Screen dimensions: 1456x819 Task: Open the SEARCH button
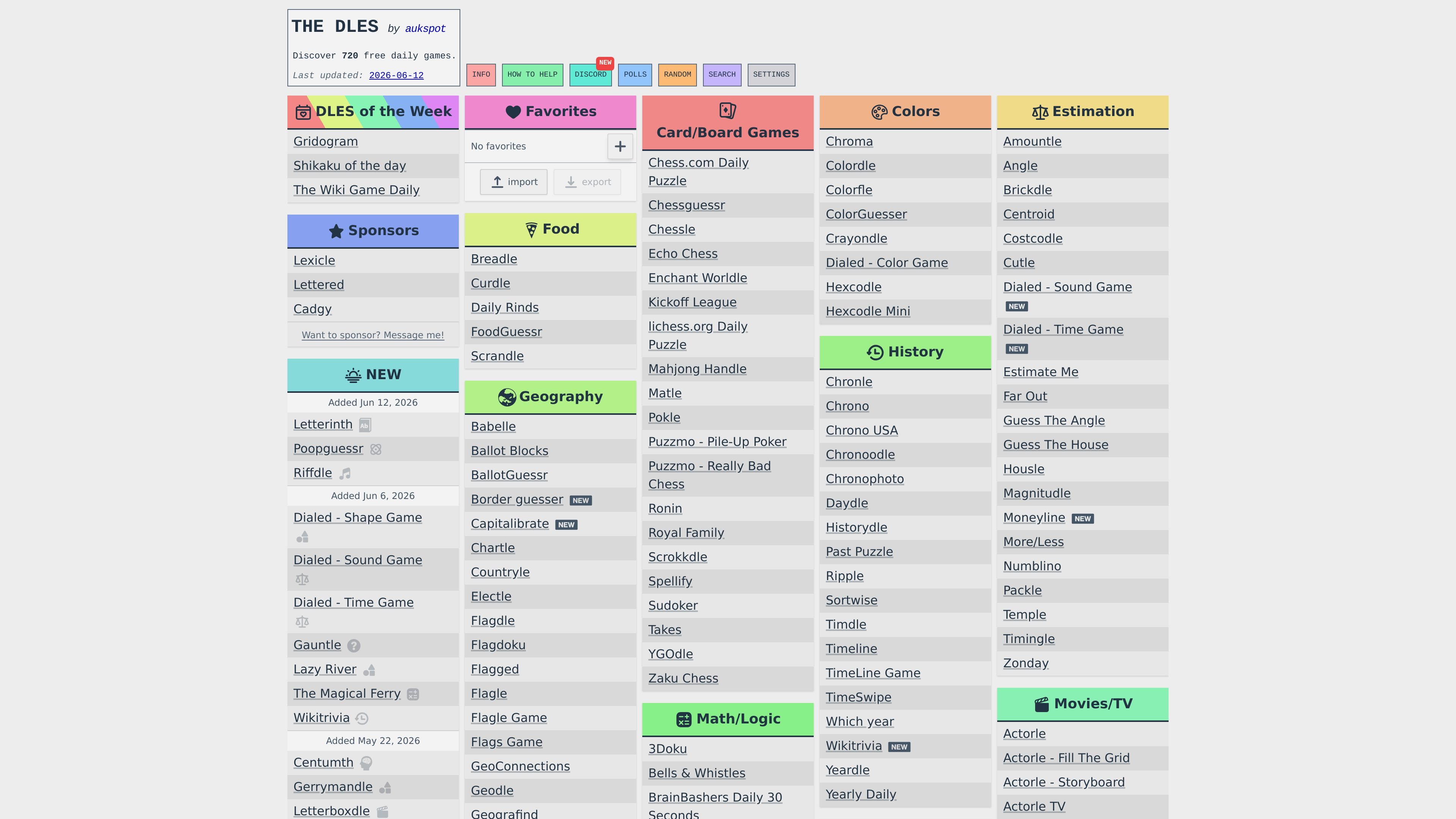click(x=722, y=75)
